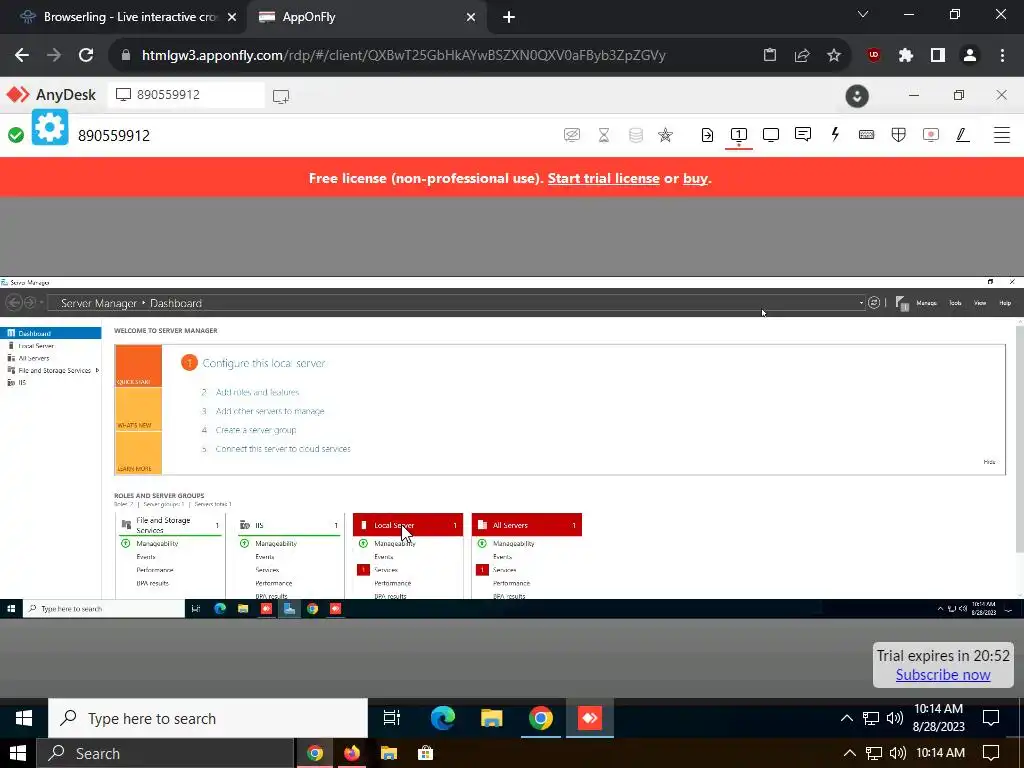Click Server Manager refresh icon
1024x768 pixels.
tap(874, 303)
